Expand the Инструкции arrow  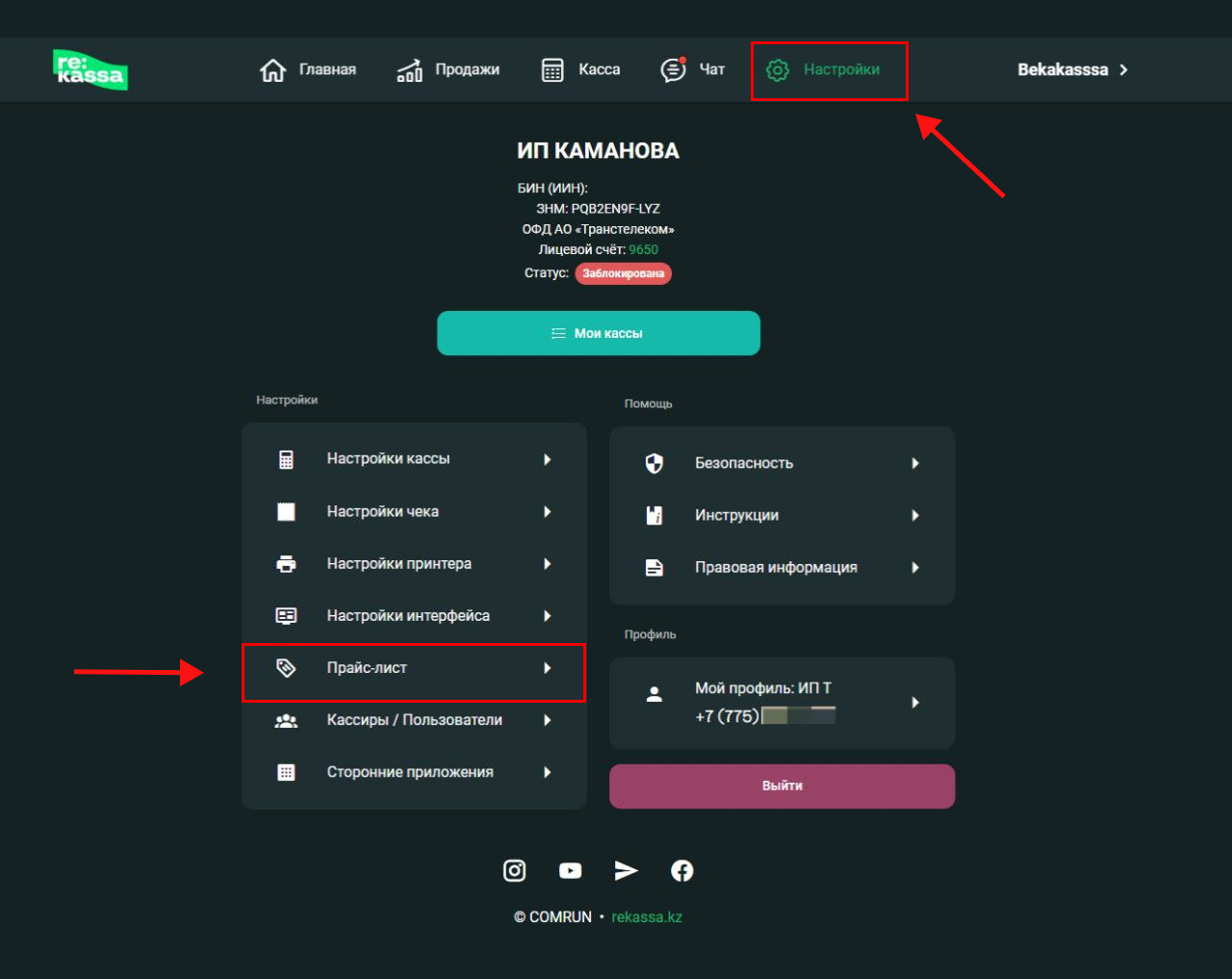click(x=914, y=516)
